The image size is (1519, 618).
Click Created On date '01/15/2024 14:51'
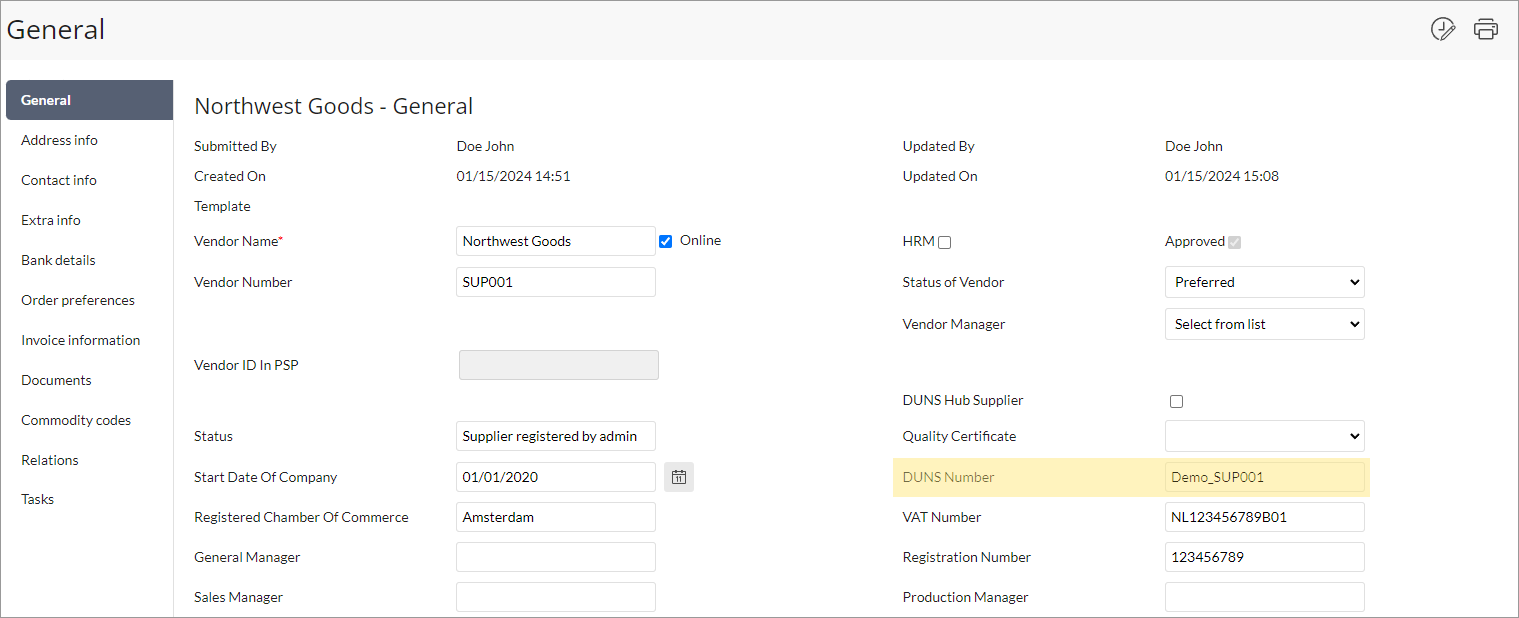tap(514, 176)
